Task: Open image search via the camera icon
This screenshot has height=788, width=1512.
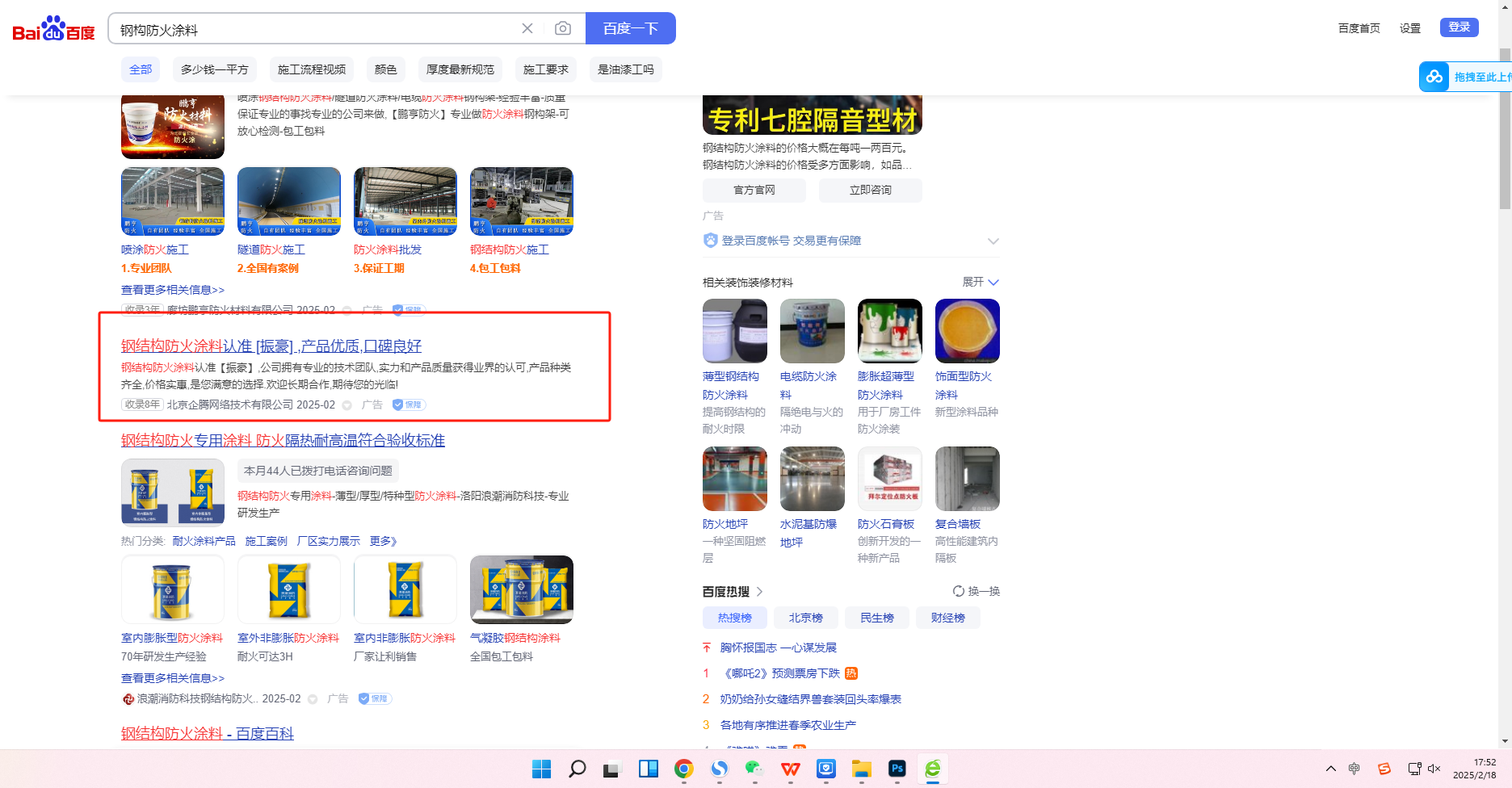Action: tap(563, 29)
